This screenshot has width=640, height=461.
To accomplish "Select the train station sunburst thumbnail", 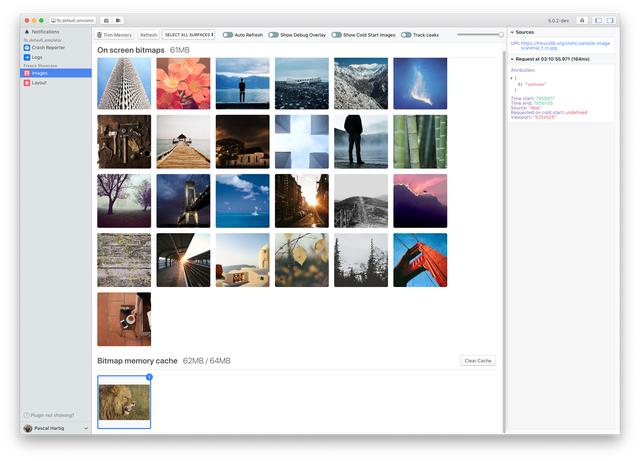I will click(183, 260).
